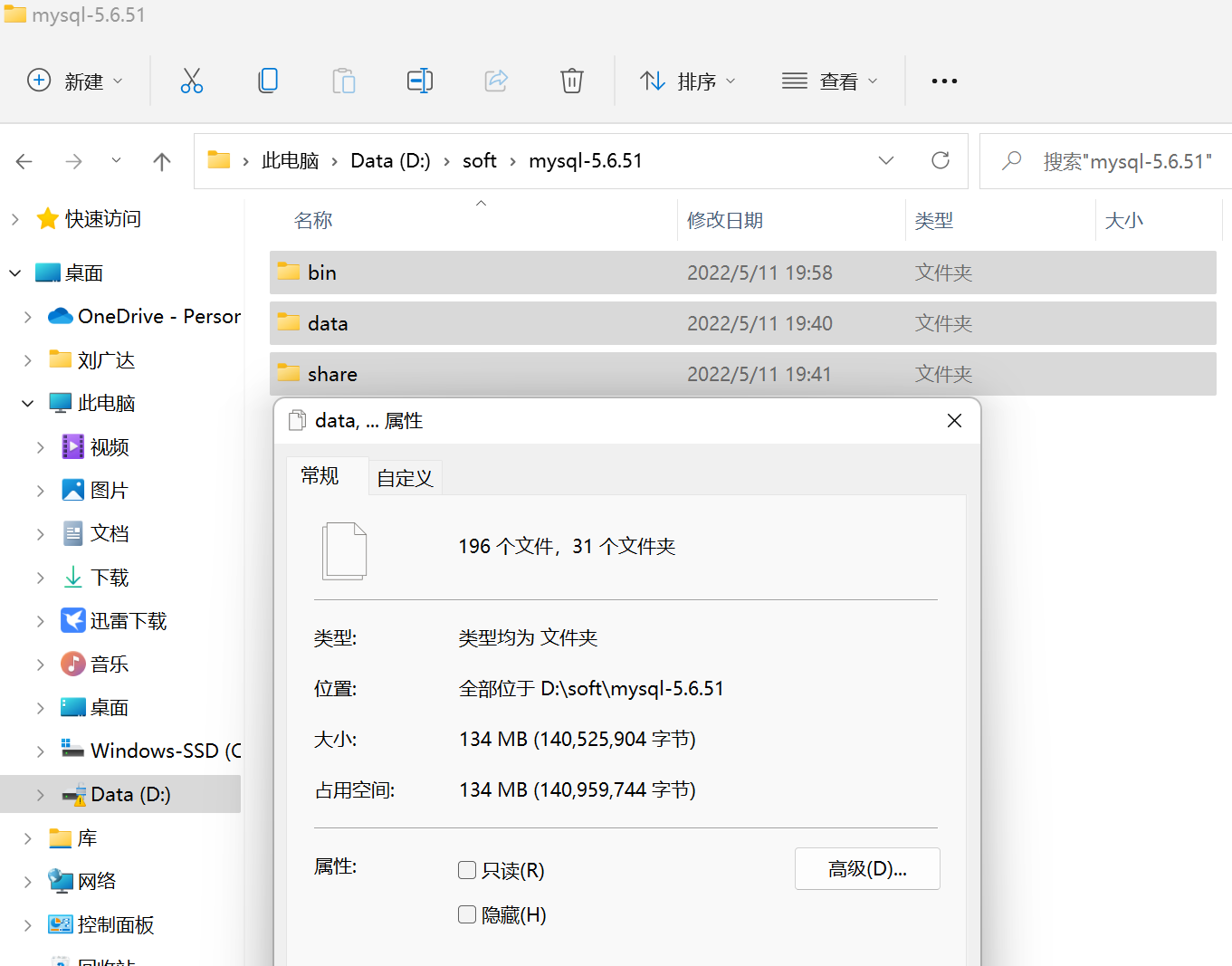Viewport: 1232px width, 966px height.
Task: Open the 查看 dropdown menu
Action: [x=830, y=81]
